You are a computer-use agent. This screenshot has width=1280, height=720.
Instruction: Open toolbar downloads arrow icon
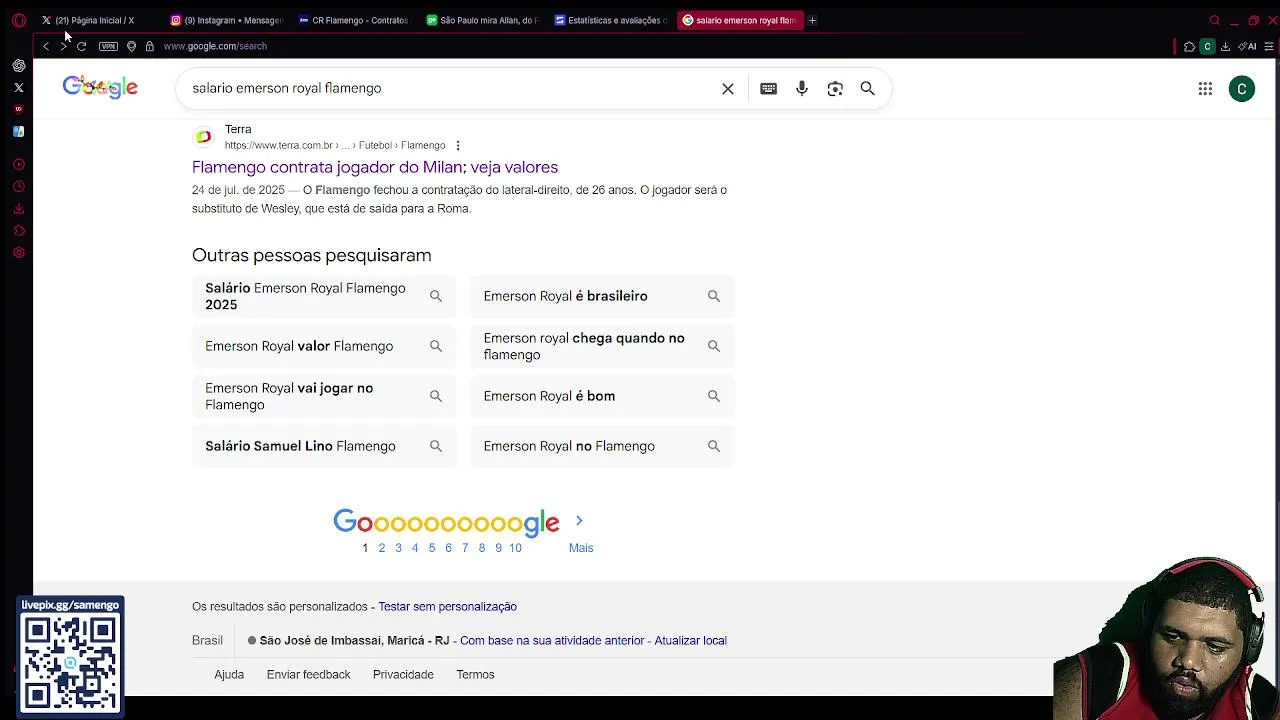tap(1225, 46)
